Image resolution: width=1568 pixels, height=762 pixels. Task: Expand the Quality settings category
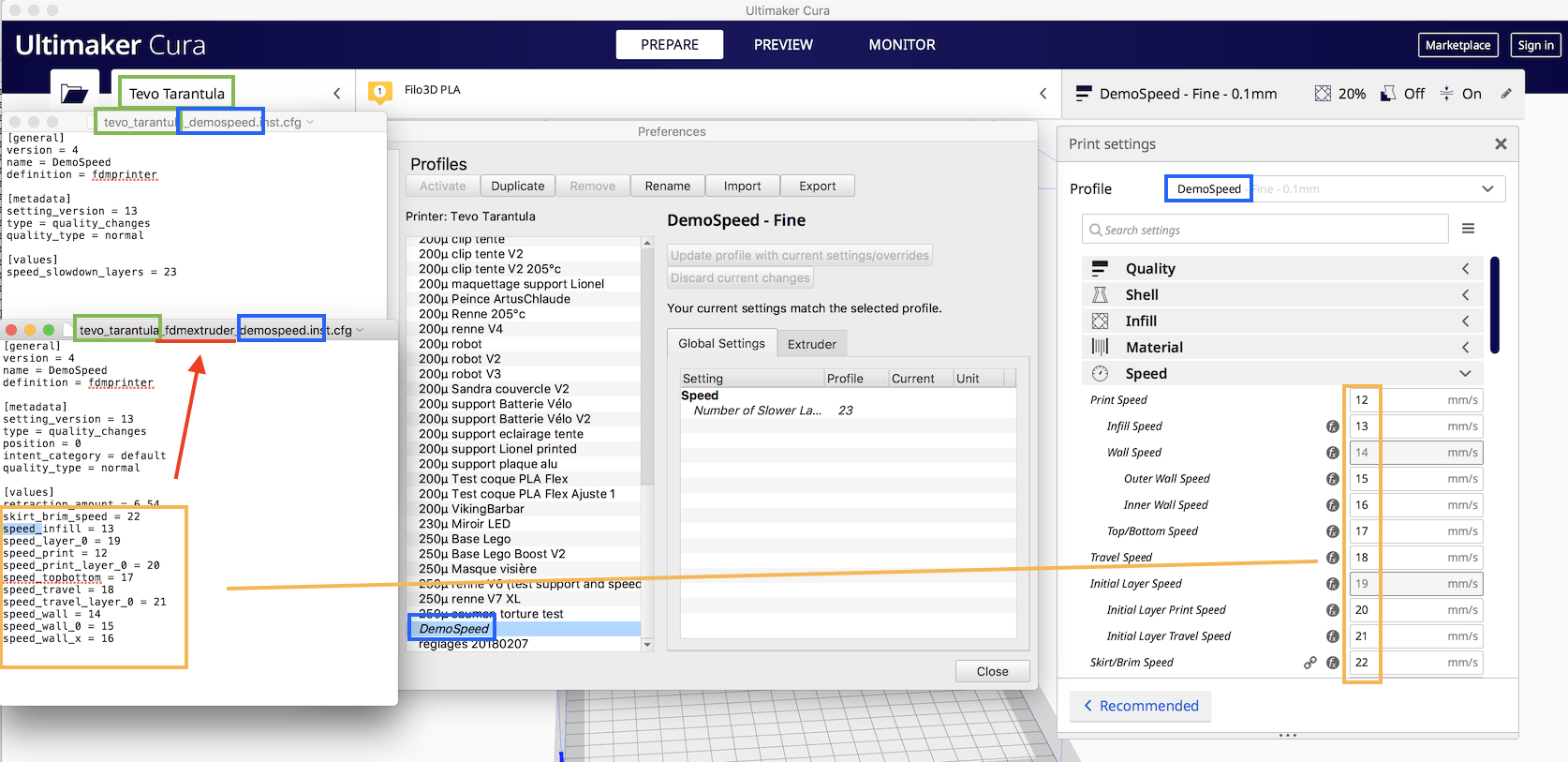pos(1466,269)
